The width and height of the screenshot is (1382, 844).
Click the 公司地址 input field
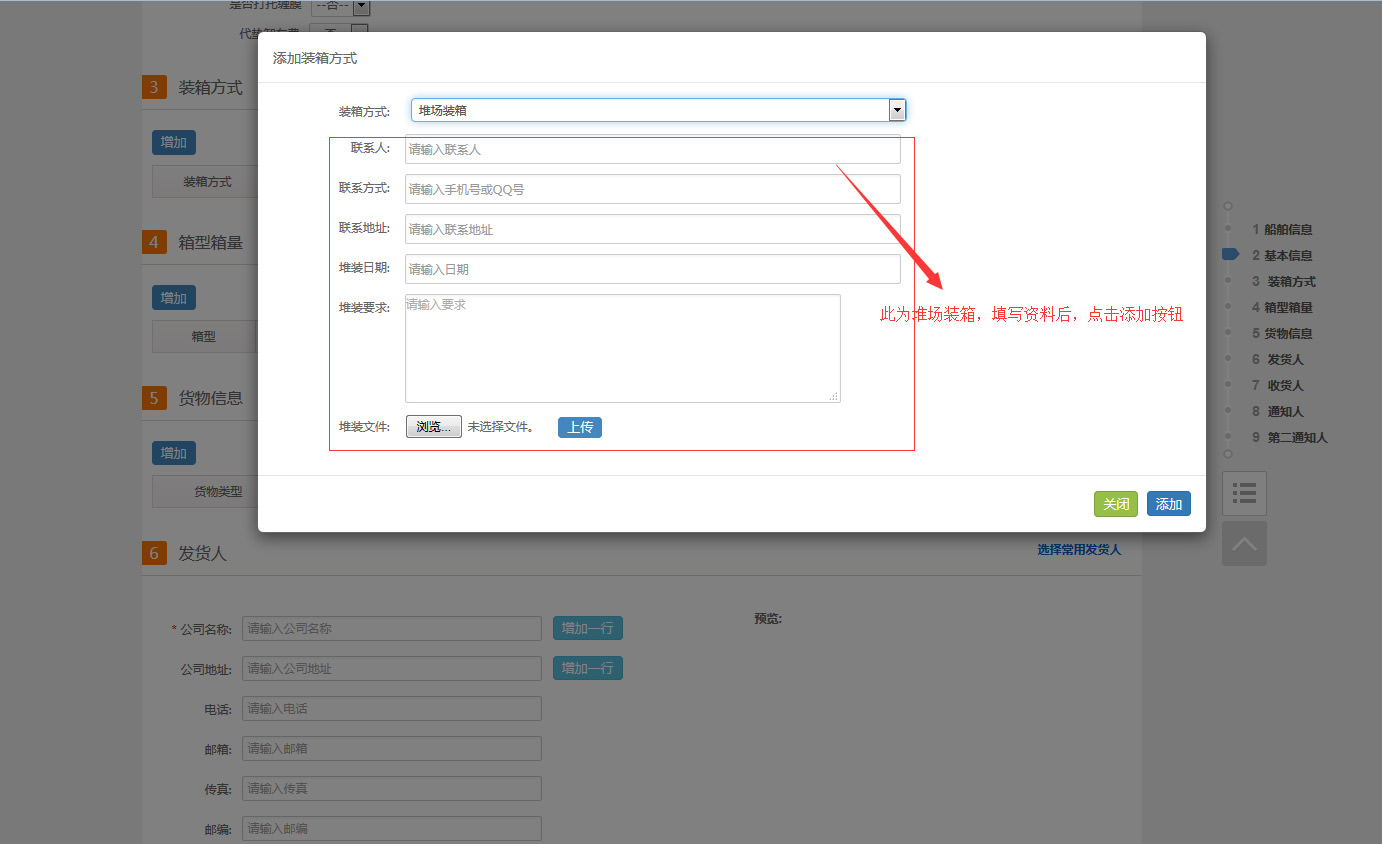pos(391,669)
